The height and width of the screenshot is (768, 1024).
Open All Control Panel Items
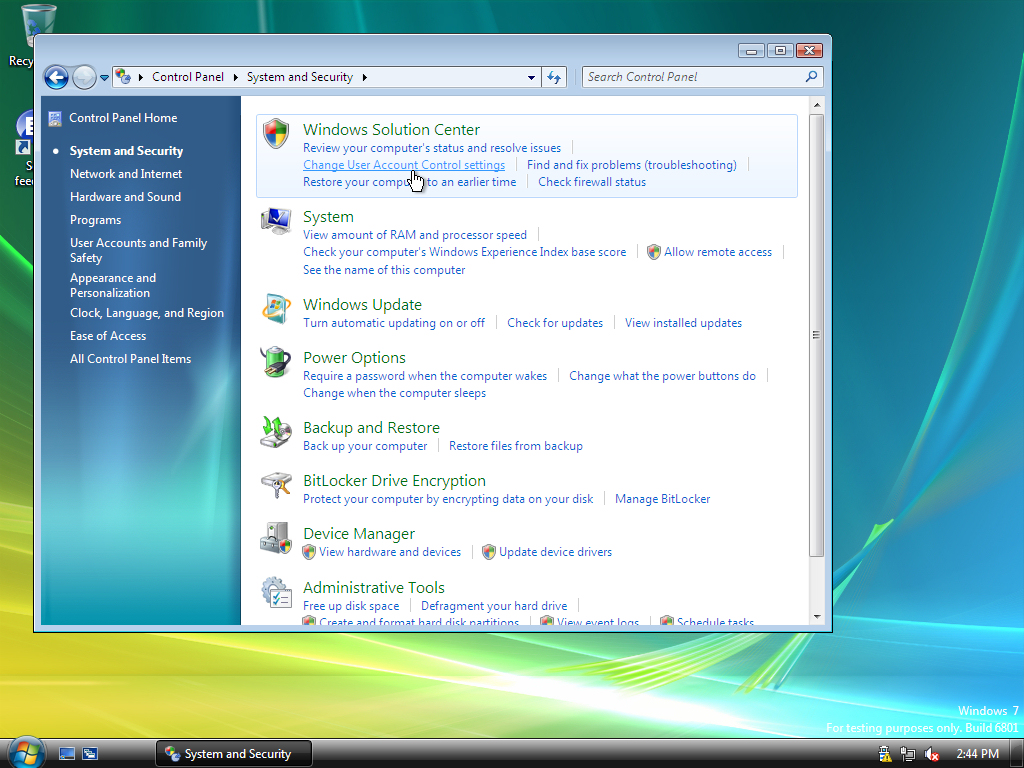[x=131, y=359]
